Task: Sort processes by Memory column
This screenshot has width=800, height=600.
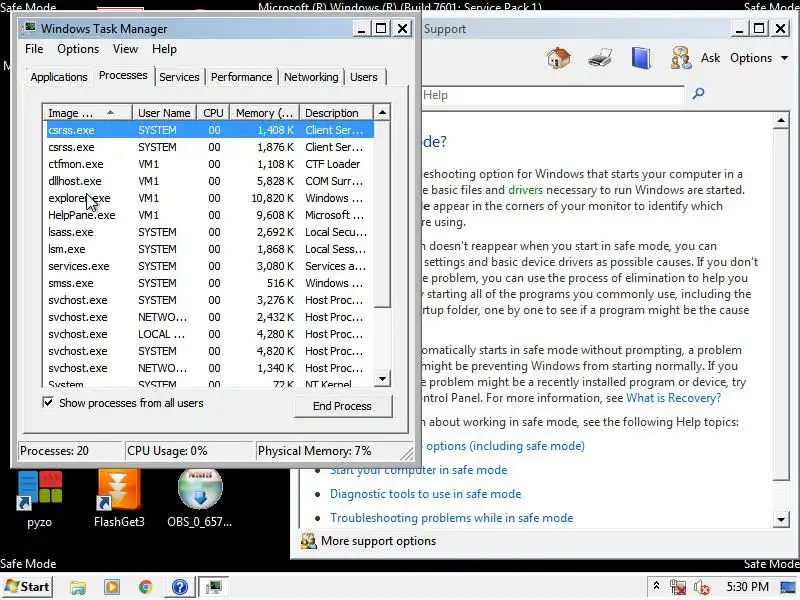Action: pyautogui.click(x=264, y=112)
